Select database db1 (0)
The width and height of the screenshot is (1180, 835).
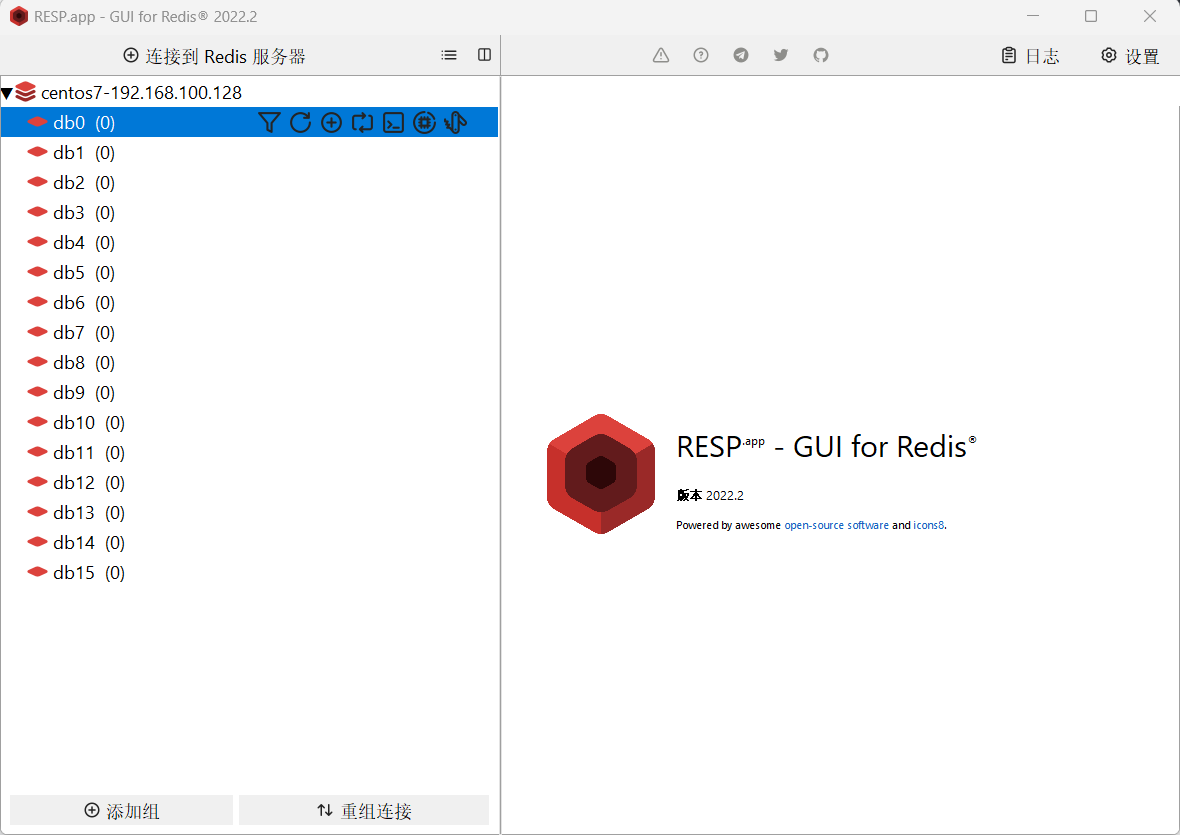[249, 152]
